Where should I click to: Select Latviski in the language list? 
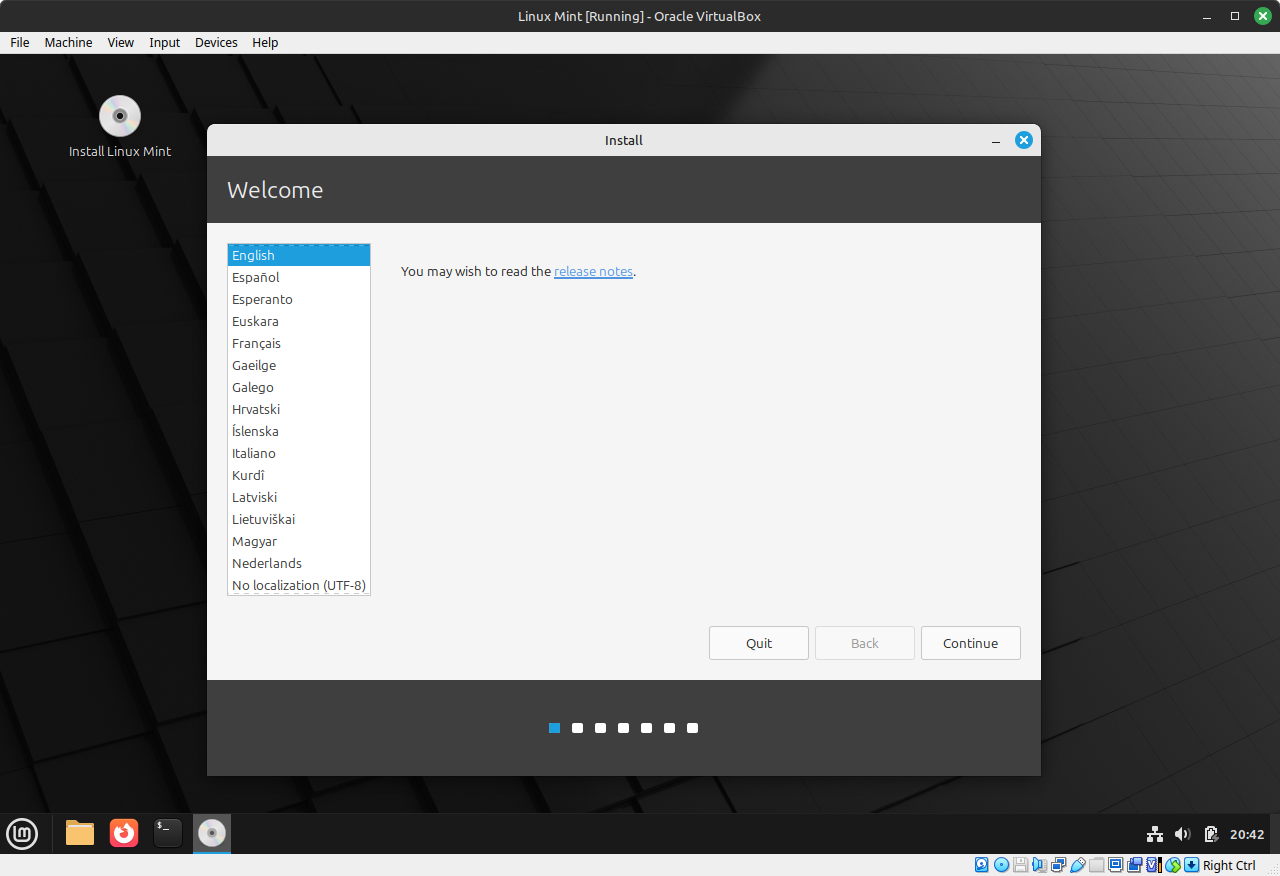pos(299,497)
